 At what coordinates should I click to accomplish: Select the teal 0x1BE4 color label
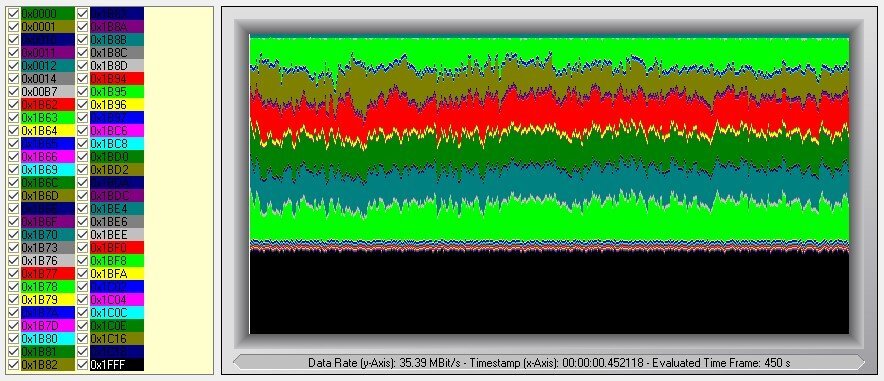pos(117,208)
